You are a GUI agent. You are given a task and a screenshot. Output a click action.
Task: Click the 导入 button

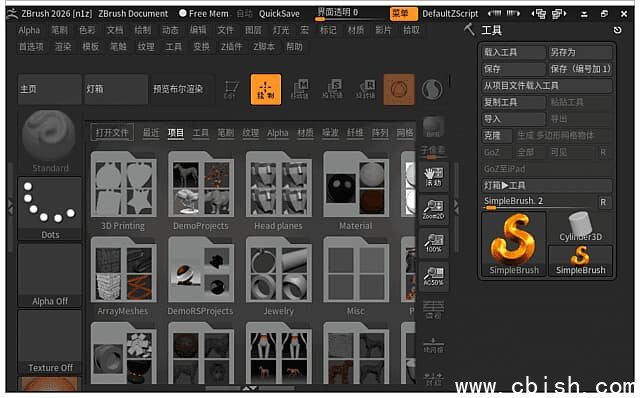(x=513, y=119)
